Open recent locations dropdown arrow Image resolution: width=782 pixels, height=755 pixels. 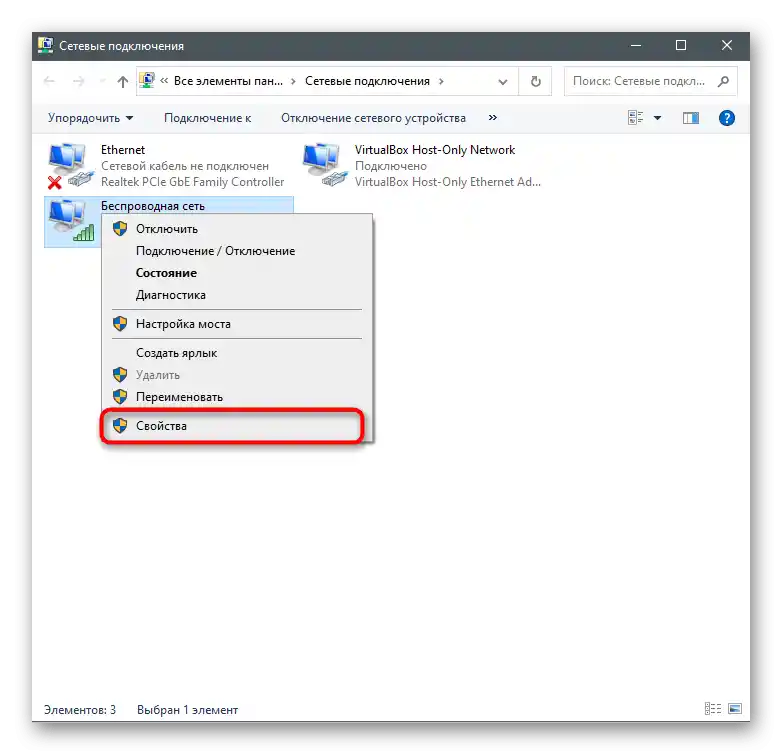click(102, 81)
